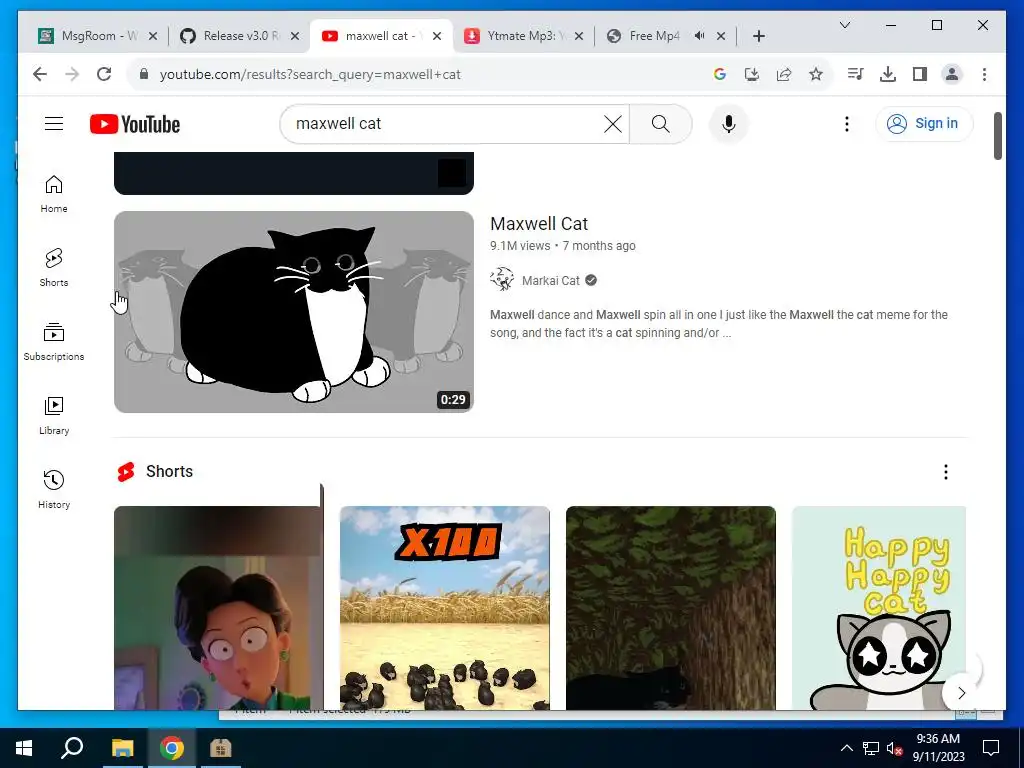This screenshot has height=768, width=1024.
Task: Open the Shorts shelf options menu
Action: pos(946,472)
